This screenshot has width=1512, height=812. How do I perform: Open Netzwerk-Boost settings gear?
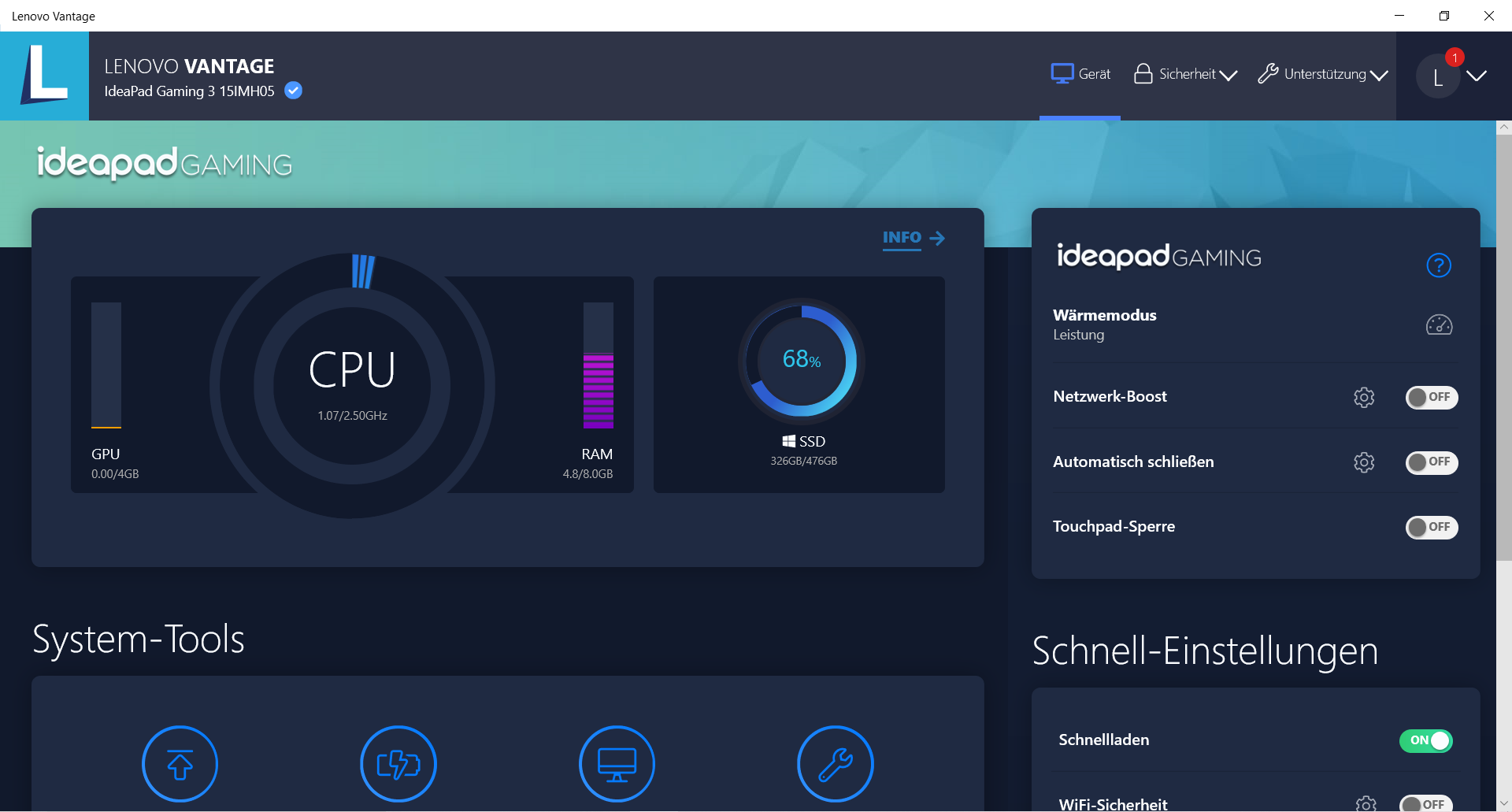coord(1364,397)
